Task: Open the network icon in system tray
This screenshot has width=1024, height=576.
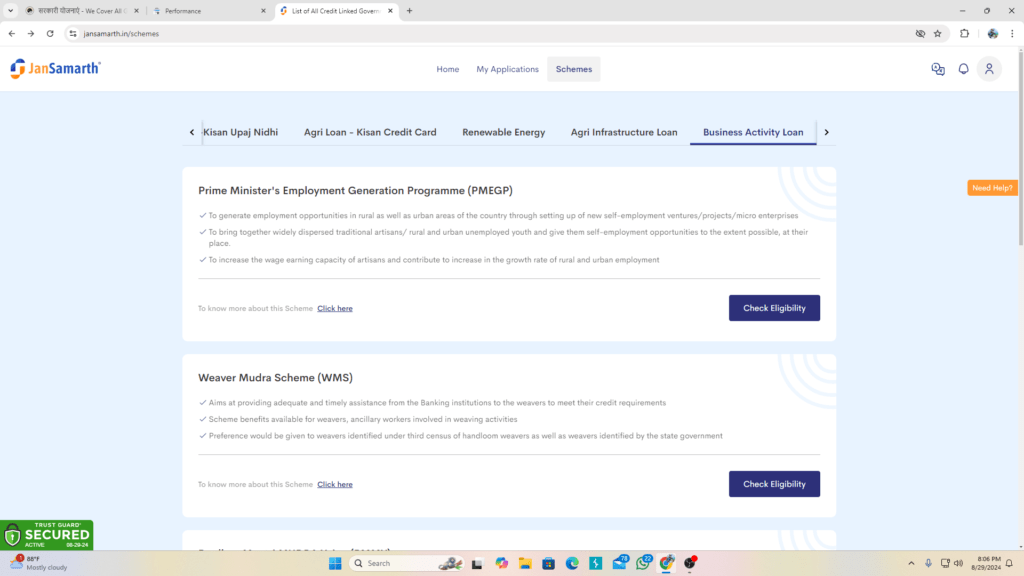Action: click(945, 563)
